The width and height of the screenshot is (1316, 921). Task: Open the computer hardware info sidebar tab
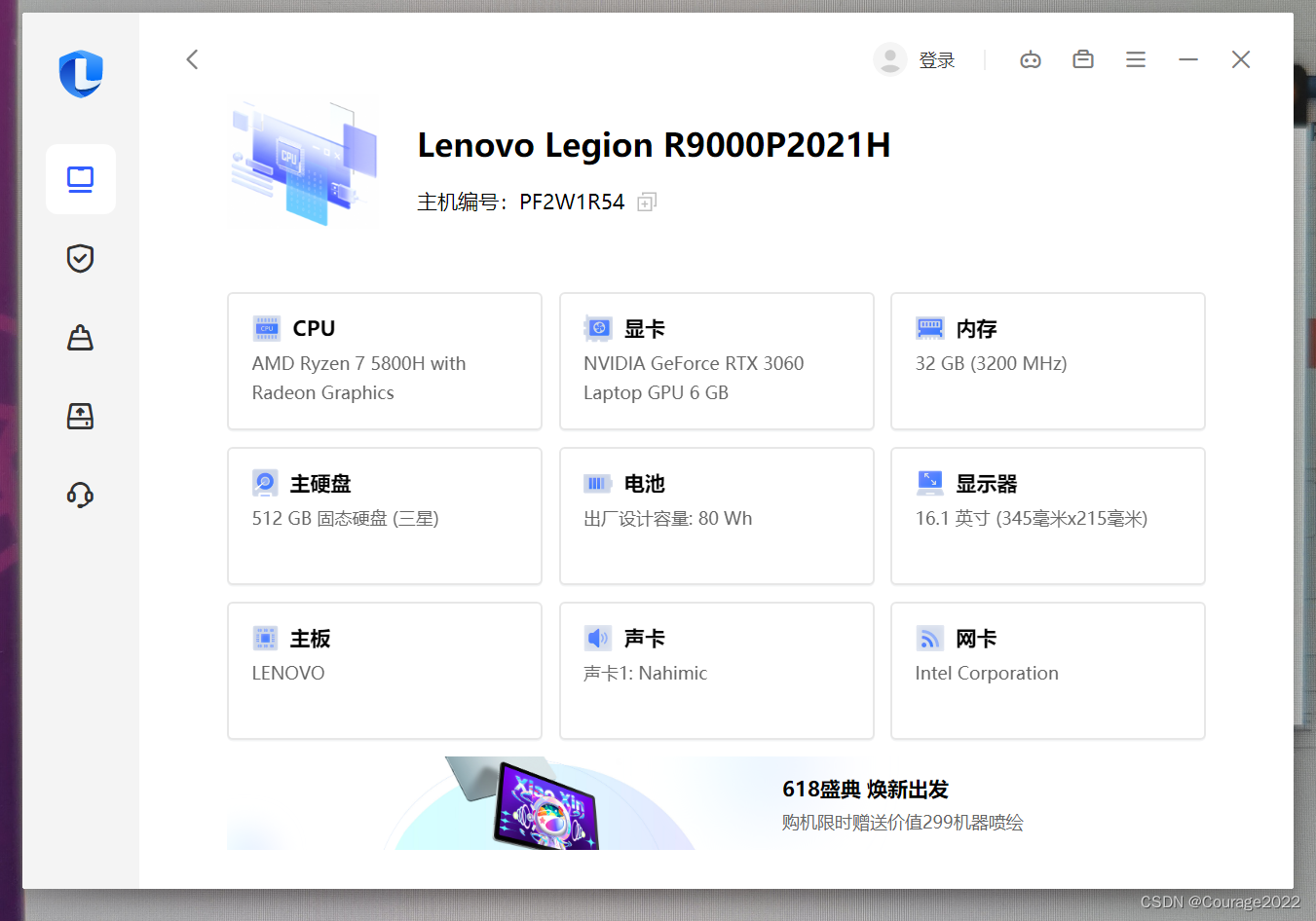point(81,179)
